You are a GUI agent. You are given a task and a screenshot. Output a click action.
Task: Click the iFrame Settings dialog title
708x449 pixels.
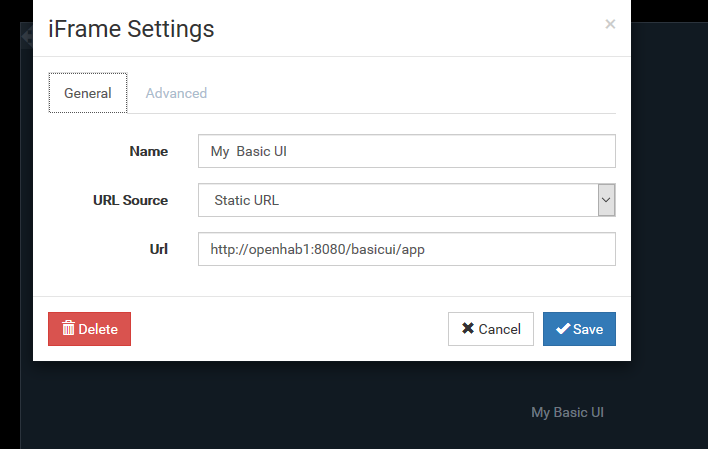click(x=131, y=29)
